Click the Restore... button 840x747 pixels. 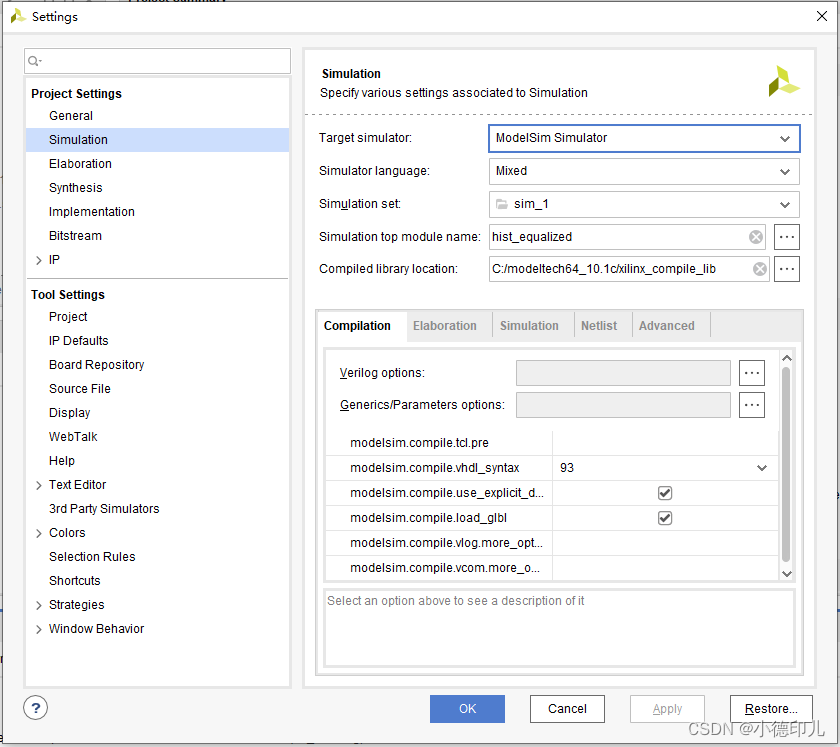771,708
